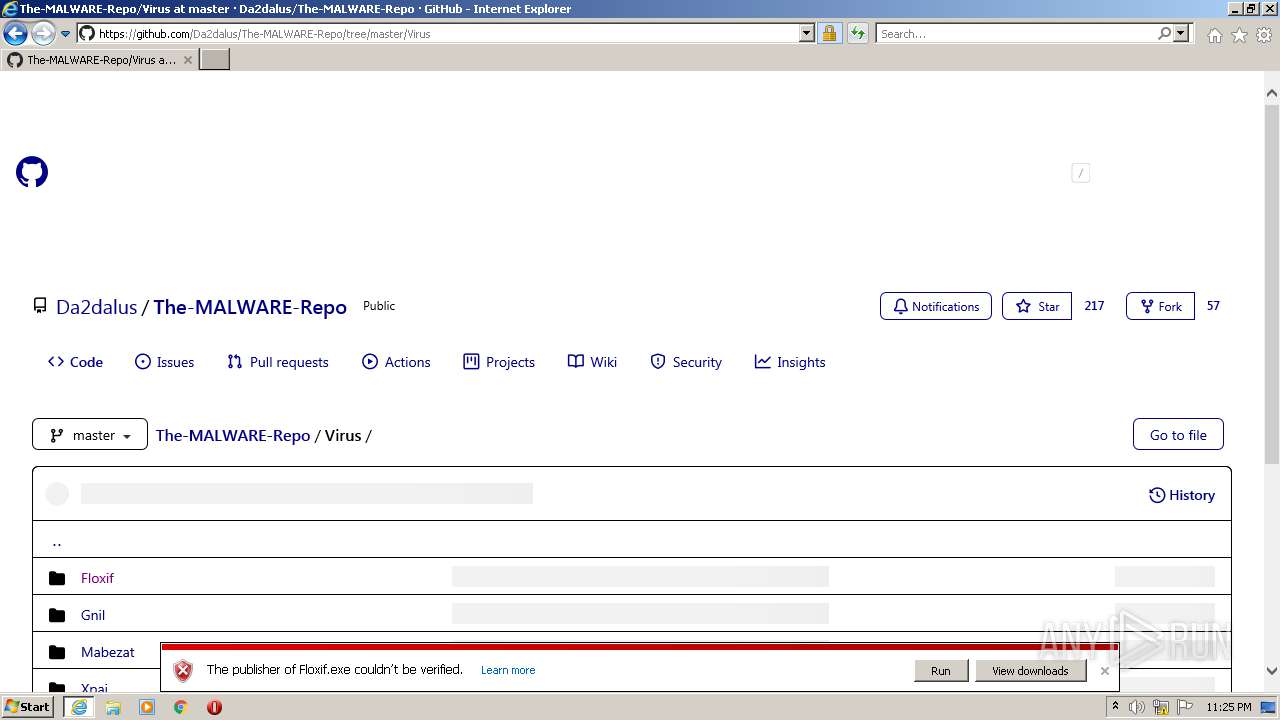
Task: Click the Gnil folder icon
Action: [x=57, y=615]
